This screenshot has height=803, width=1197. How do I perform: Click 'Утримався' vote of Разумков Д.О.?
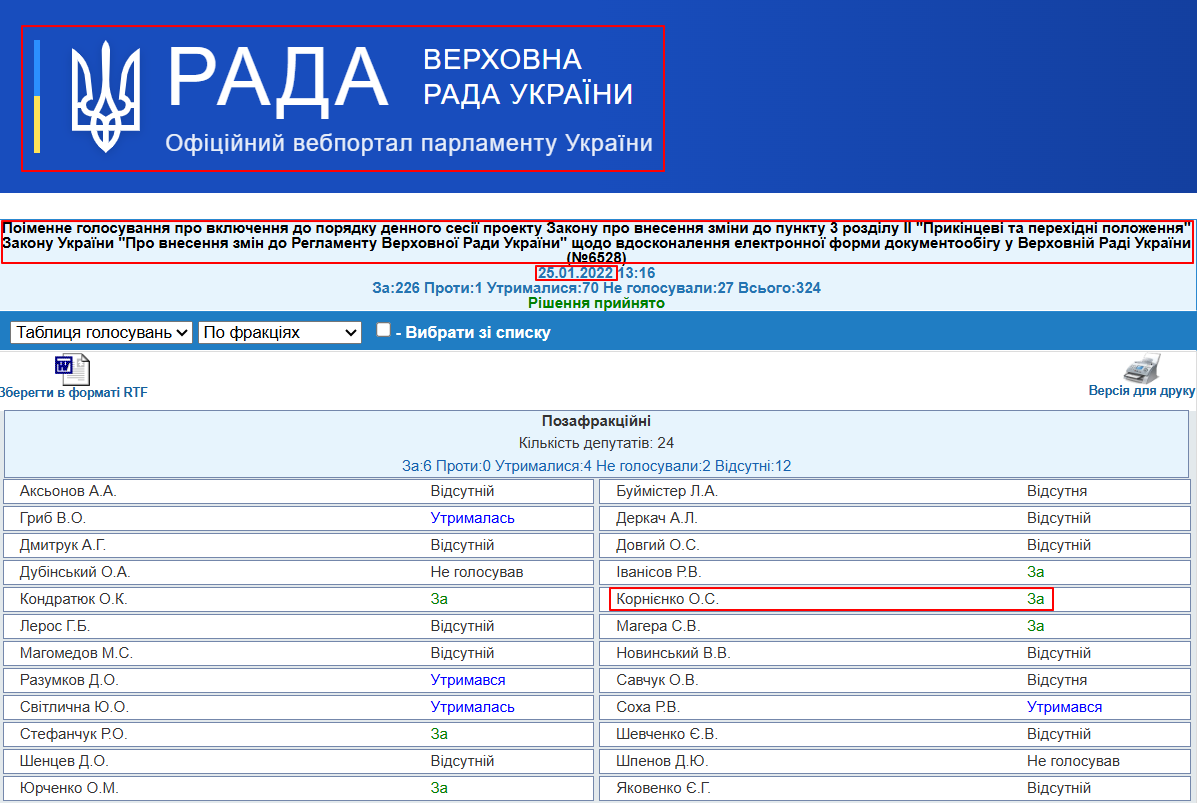(x=468, y=679)
